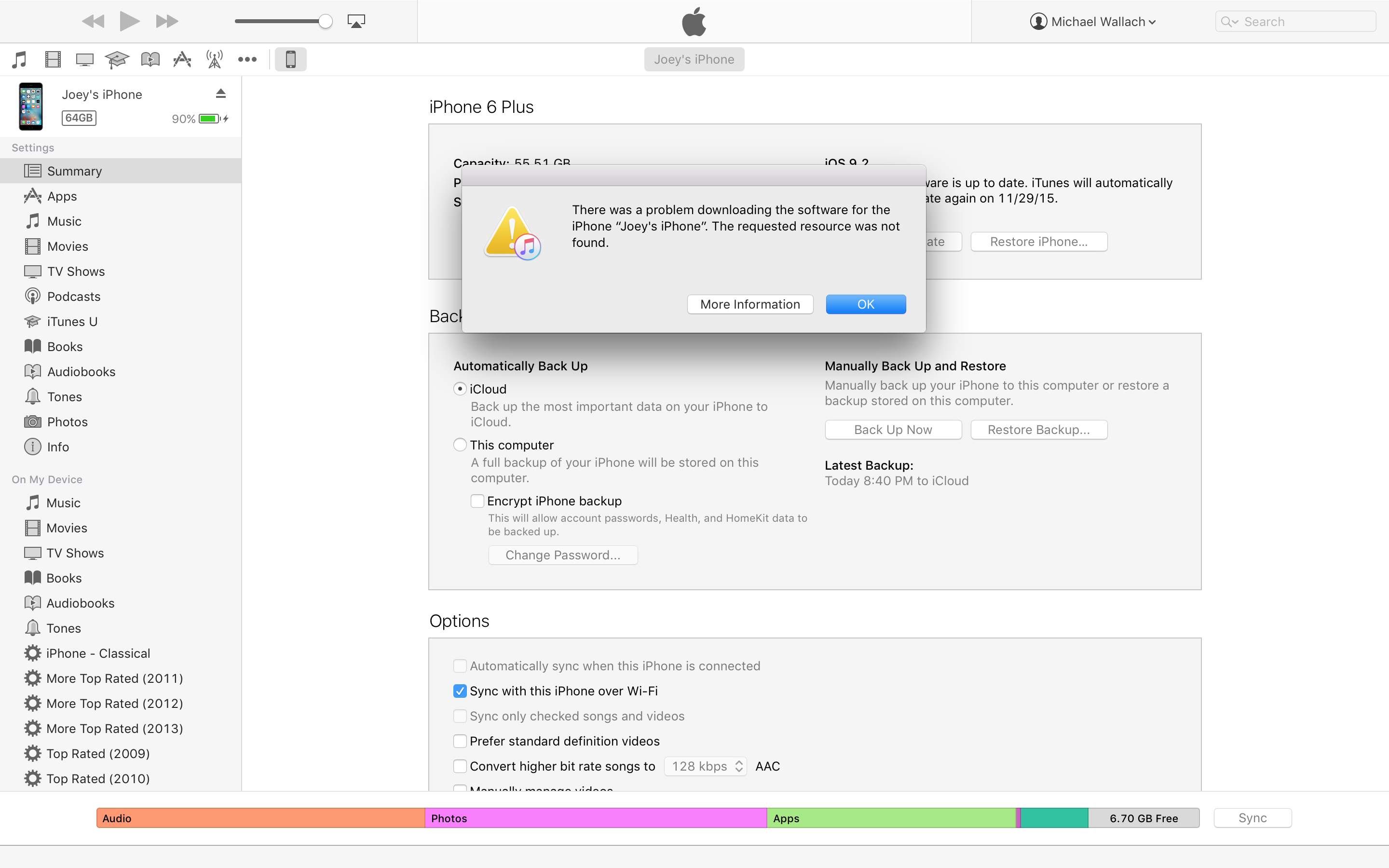The width and height of the screenshot is (1389, 868).
Task: Open More Top Rated (2013) playlist
Action: click(x=121, y=729)
